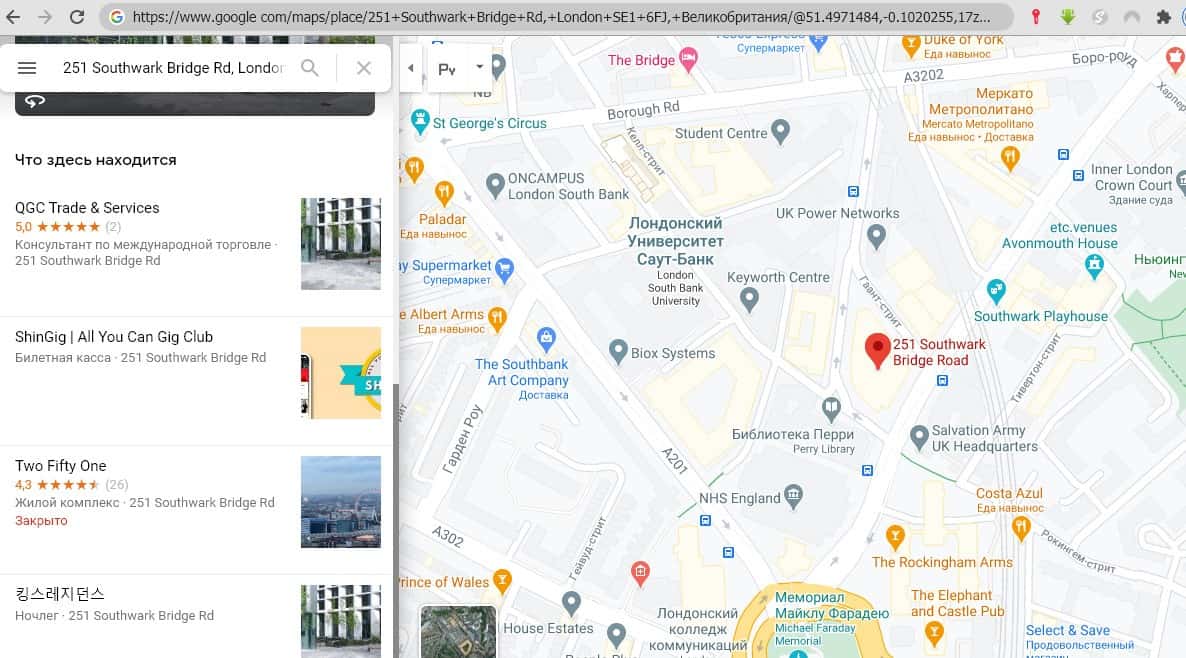Select the Two Fifty One photo thumbnail

click(x=340, y=502)
